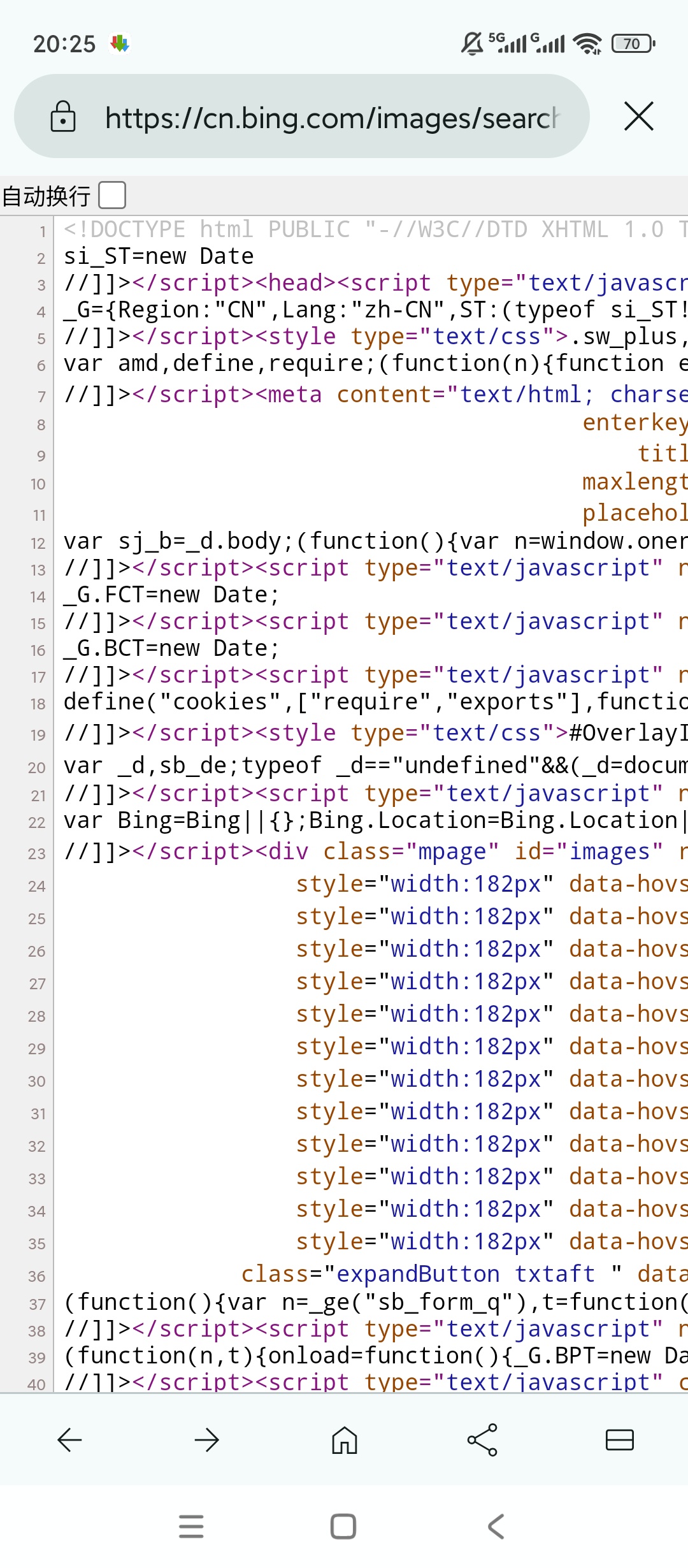Screen dimensions: 688x1568
Task: Tap the browser forward arrow icon
Action: pyautogui.click(x=207, y=1440)
